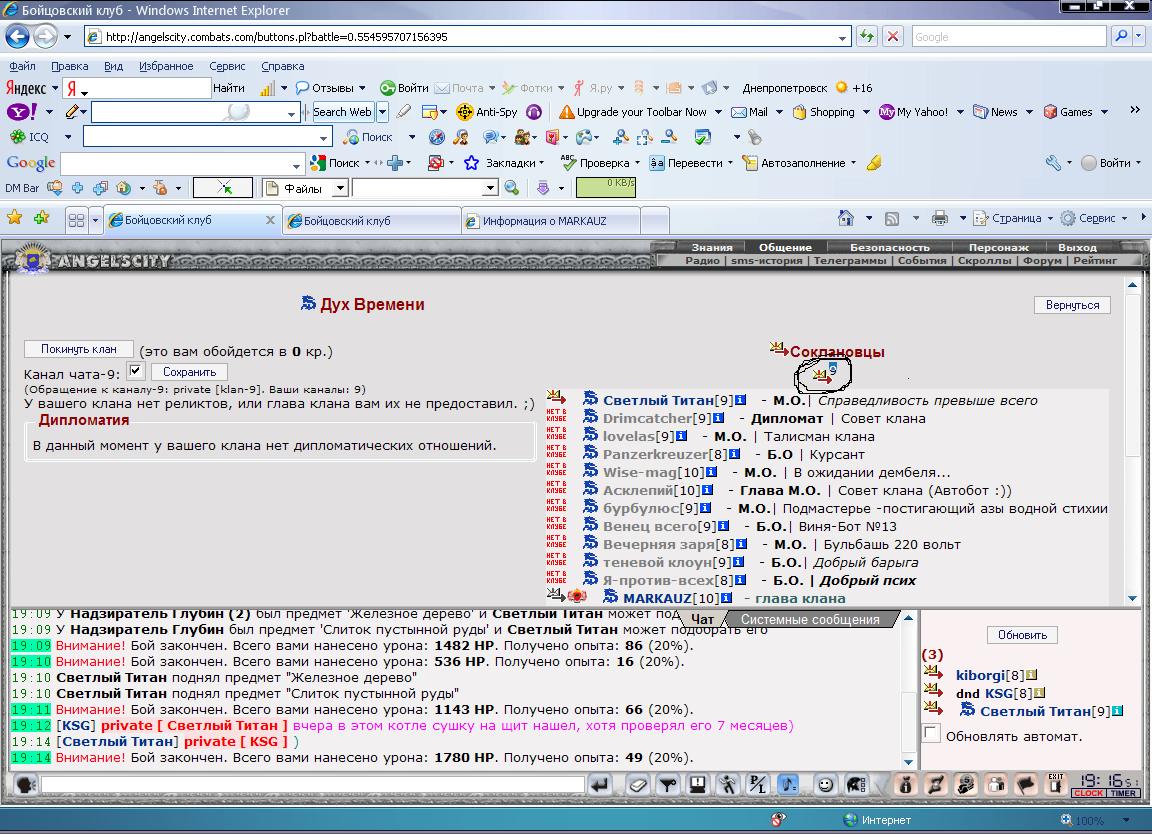Open the ICQ toolbar search dropdown
Screen dimensions: 1152x834
click(x=323, y=137)
